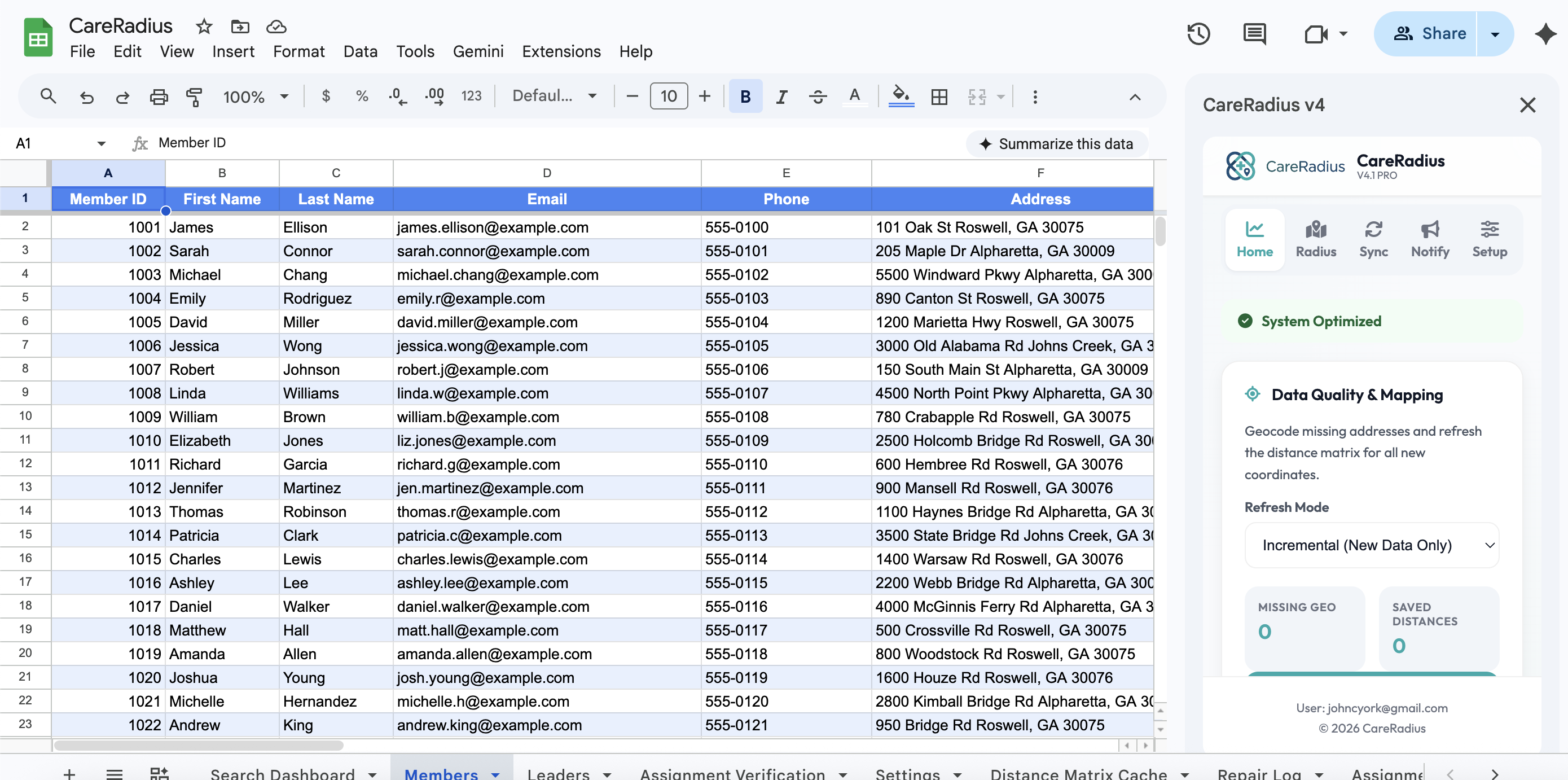Increase decimal places
This screenshot has height=780, width=1568.
434,96
